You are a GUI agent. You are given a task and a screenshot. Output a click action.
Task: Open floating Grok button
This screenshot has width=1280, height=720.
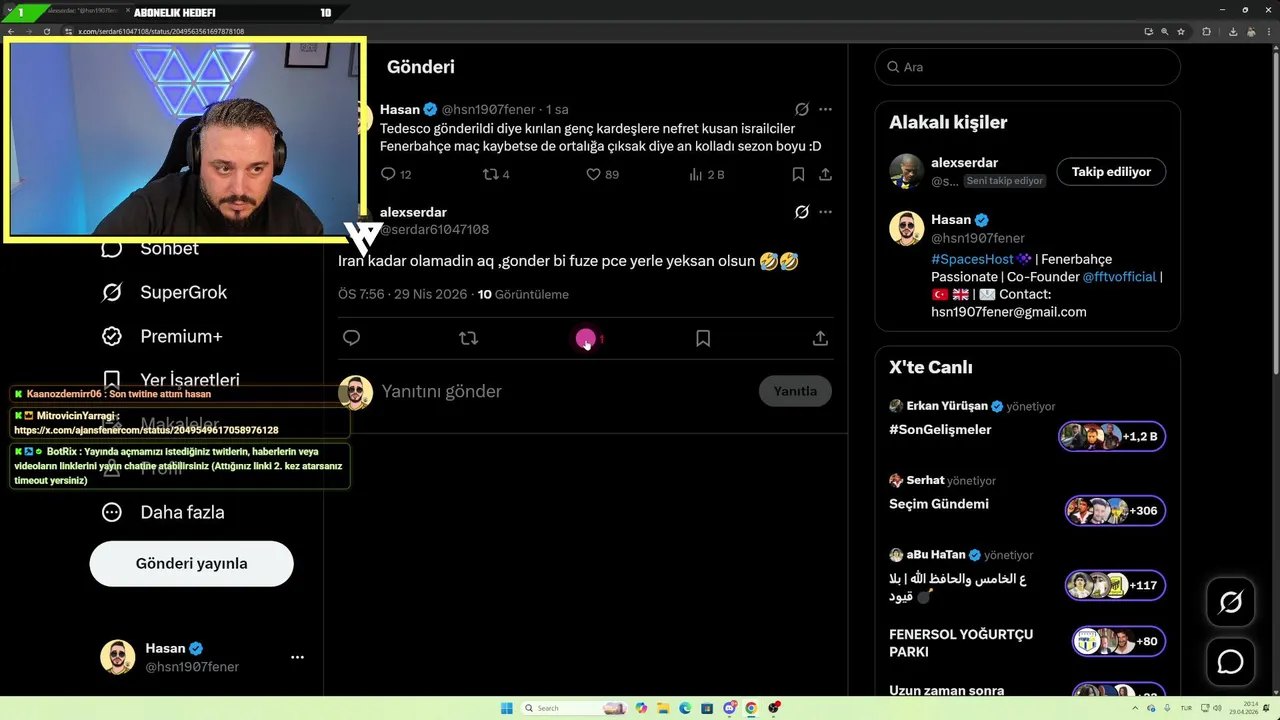(1230, 602)
